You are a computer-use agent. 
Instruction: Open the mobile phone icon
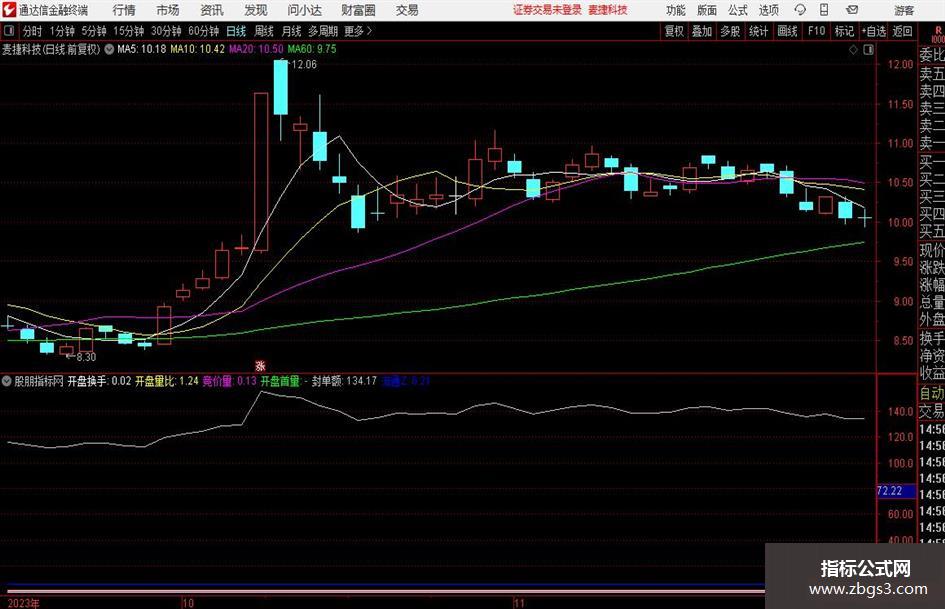point(823,10)
